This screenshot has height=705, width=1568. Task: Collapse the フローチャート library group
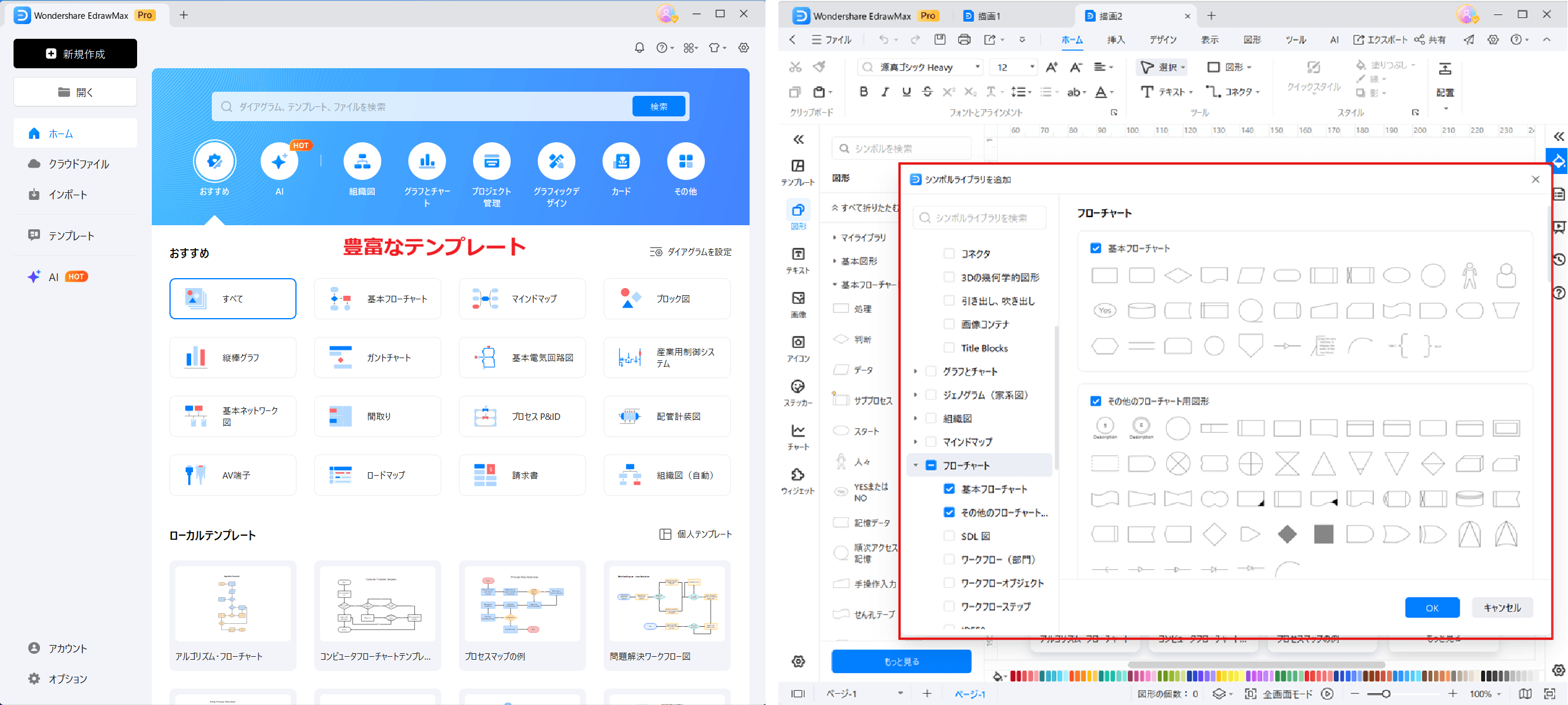click(916, 464)
